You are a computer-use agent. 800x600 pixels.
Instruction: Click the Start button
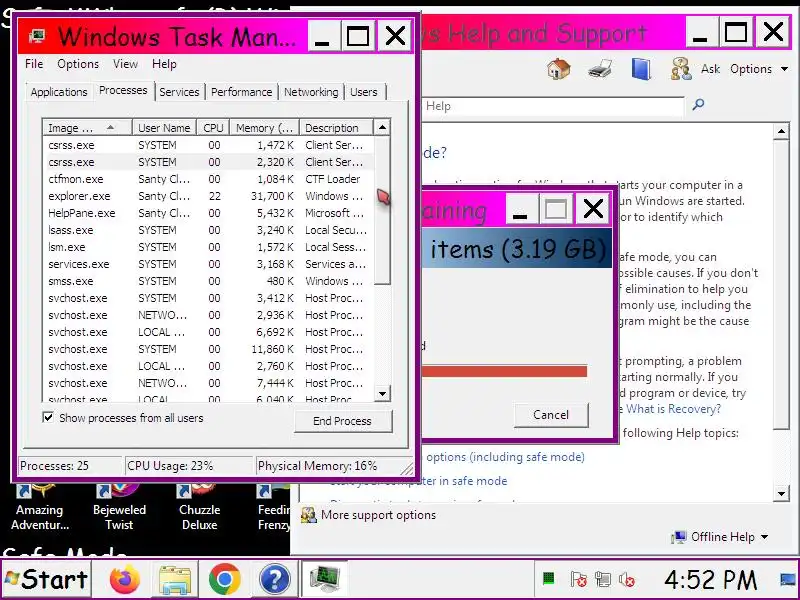pos(46,580)
